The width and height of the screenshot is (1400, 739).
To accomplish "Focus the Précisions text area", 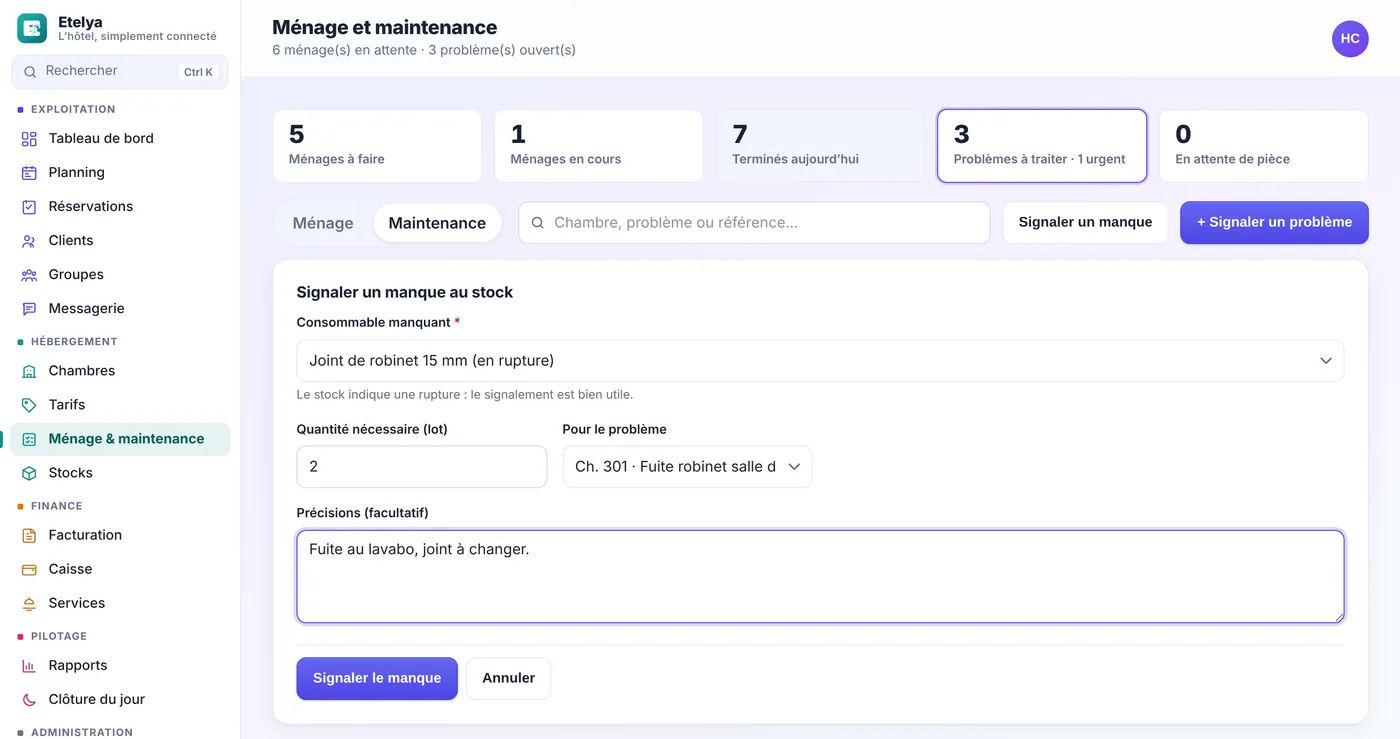I will 820,577.
